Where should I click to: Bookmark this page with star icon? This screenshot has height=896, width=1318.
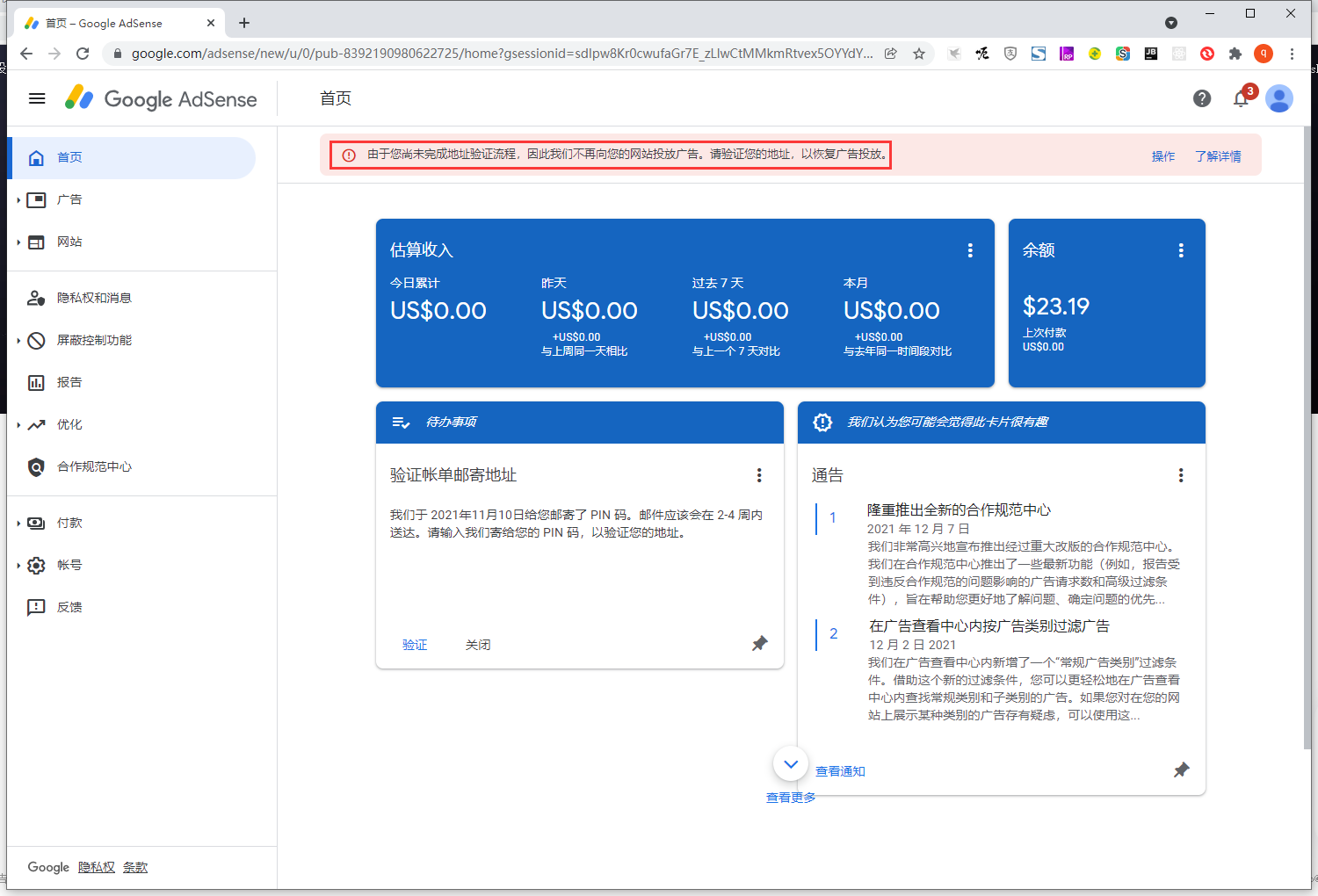(x=919, y=54)
